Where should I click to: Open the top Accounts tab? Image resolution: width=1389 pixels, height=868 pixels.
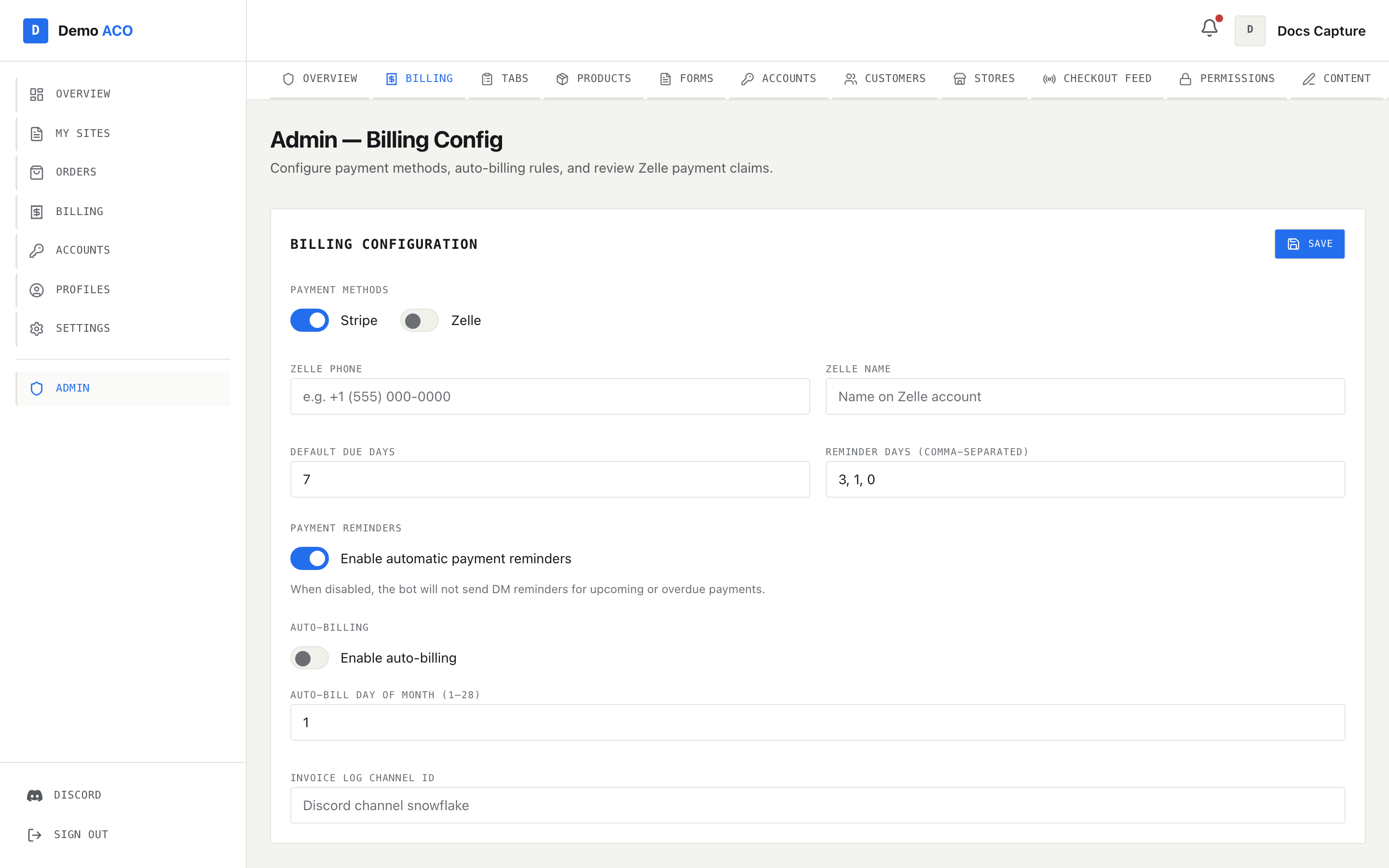[x=779, y=79]
